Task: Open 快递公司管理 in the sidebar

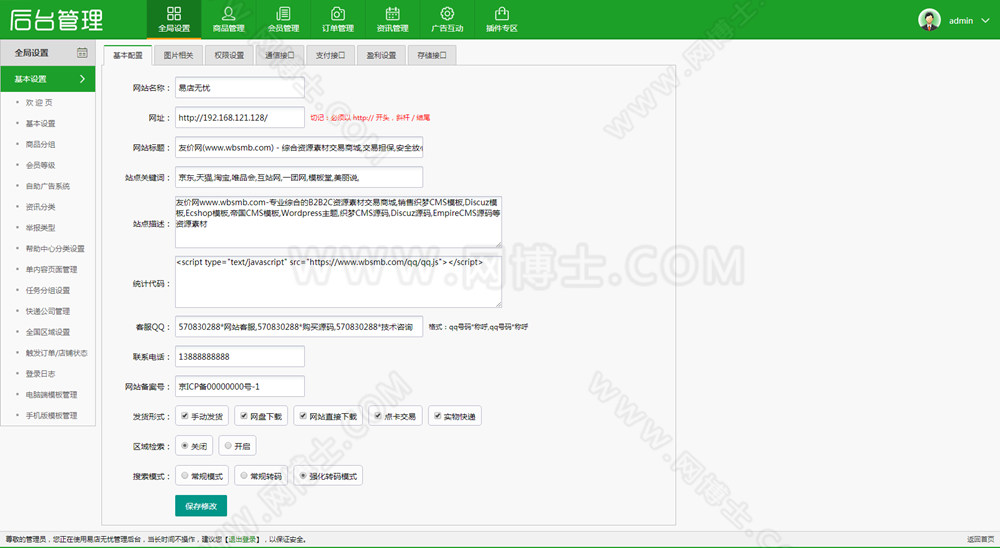Action: 48,311
